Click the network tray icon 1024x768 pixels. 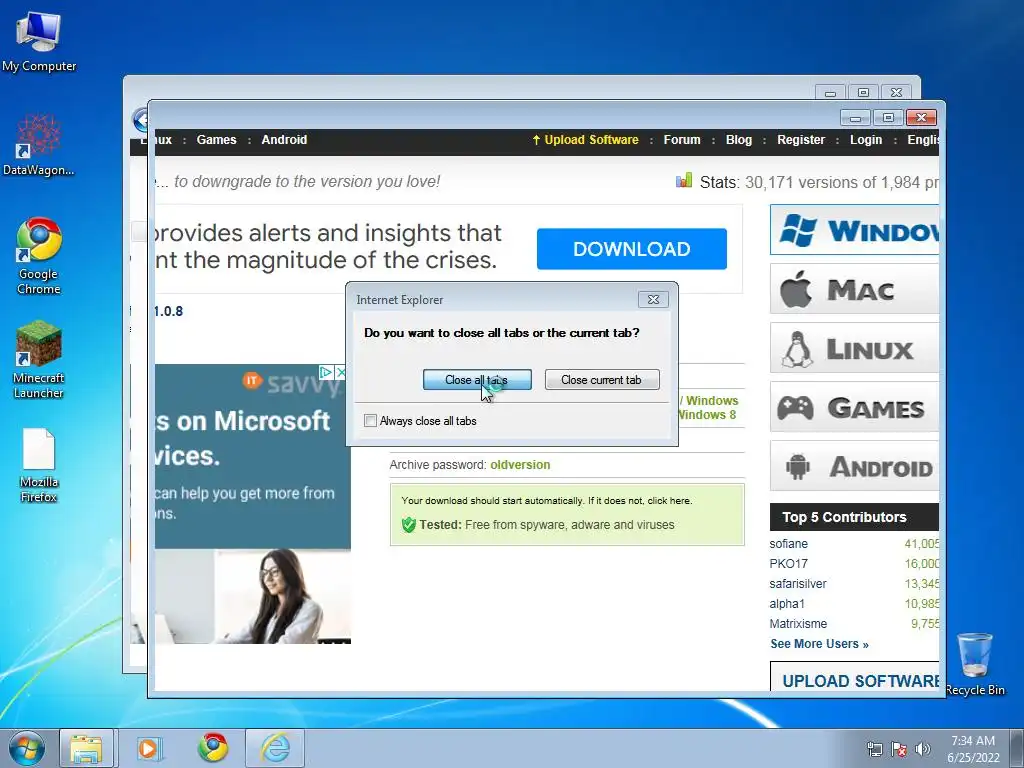point(874,749)
